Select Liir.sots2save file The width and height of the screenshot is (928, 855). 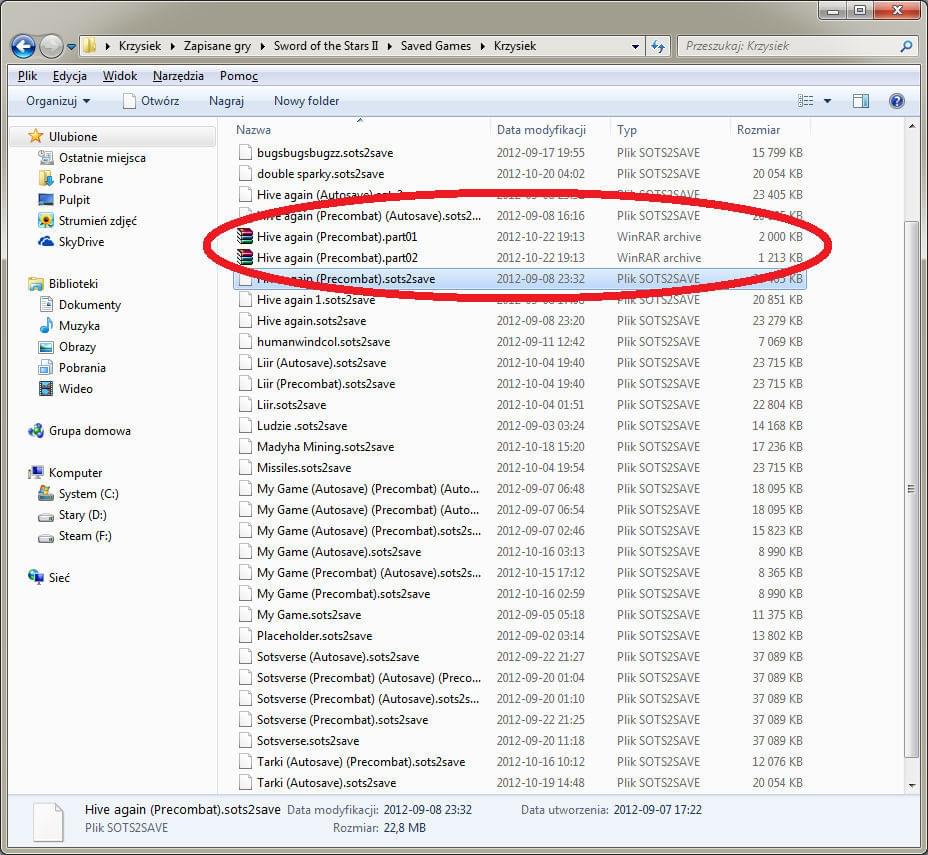coord(520,405)
